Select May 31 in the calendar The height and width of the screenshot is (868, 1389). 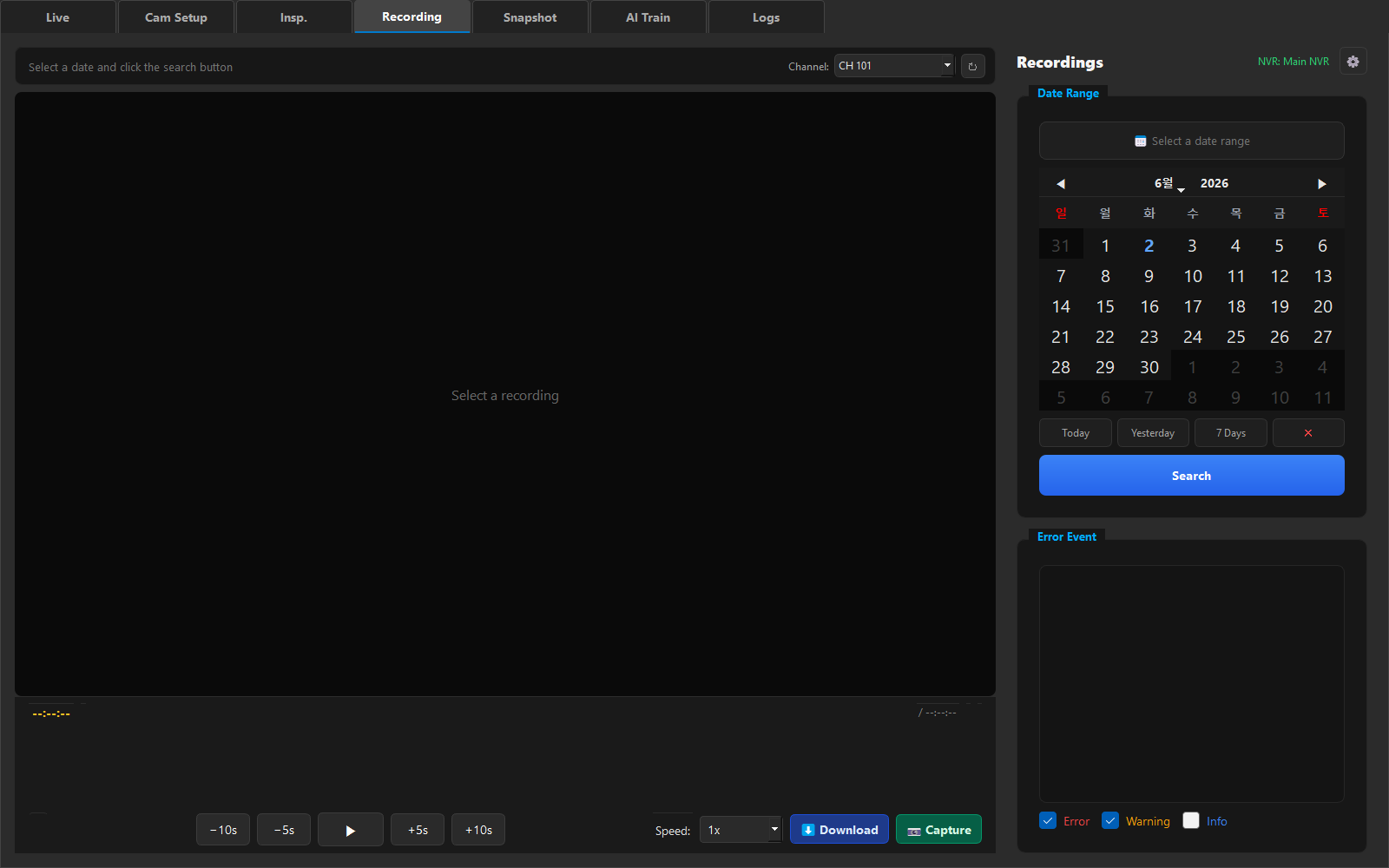pos(1061,246)
